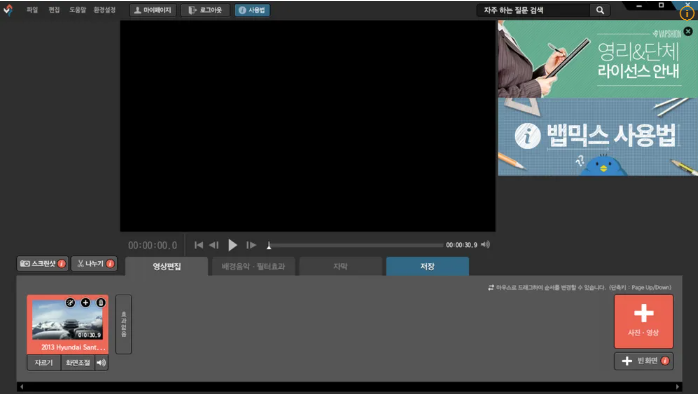Viewport: 698px width, 394px height.
Task: Toggle the preview volume speaker icon
Action: pos(486,244)
